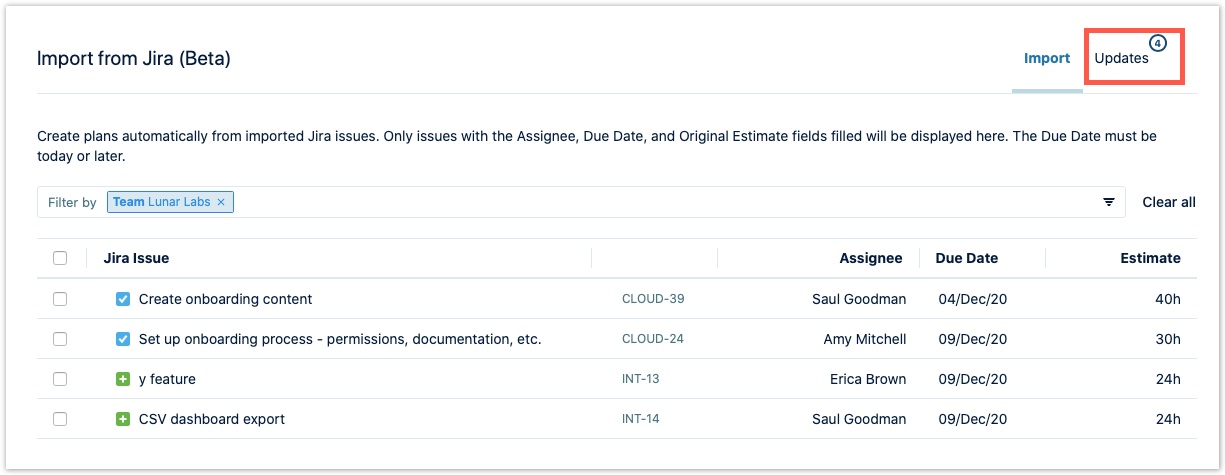The image size is (1225, 475).
Task: Sort by the Due Date column header
Action: [x=967, y=258]
